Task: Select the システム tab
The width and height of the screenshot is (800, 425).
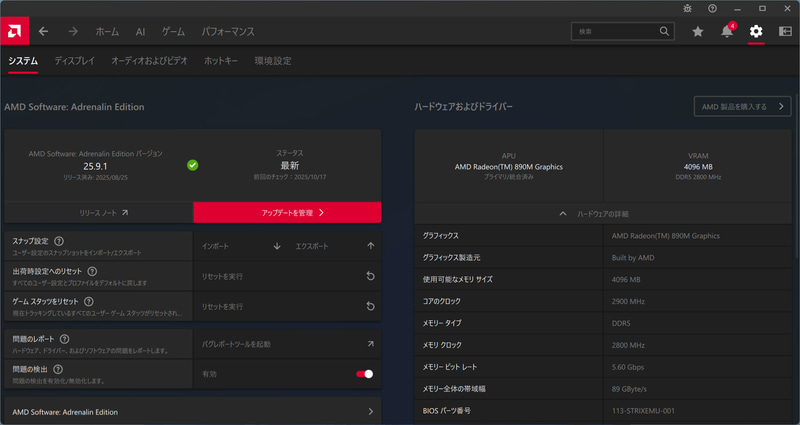Action: click(x=23, y=61)
